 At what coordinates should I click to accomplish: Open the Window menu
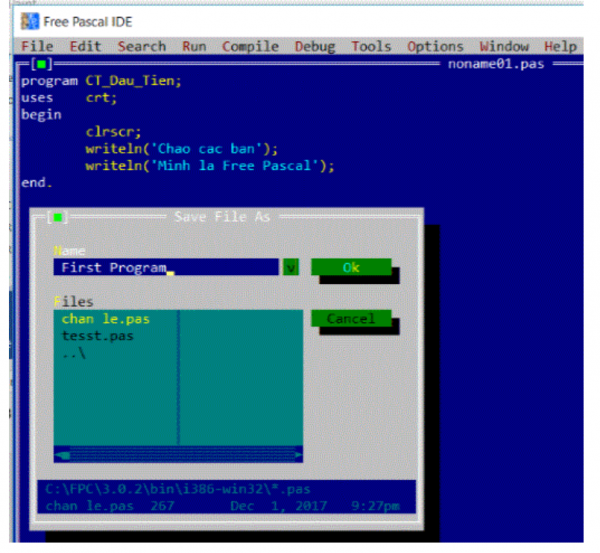click(504, 46)
